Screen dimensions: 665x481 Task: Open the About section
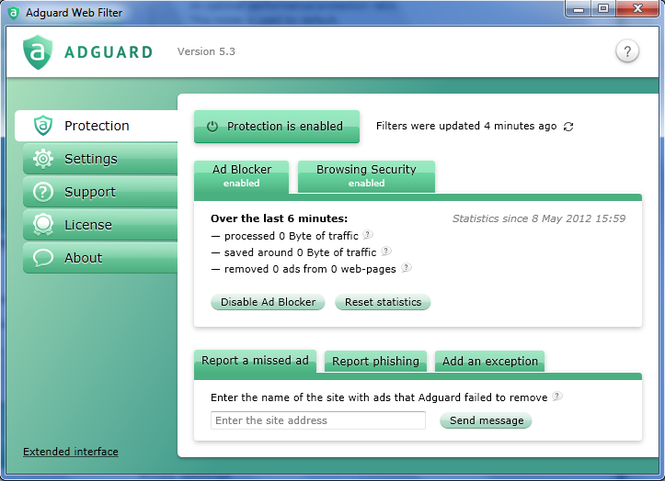click(x=100, y=257)
